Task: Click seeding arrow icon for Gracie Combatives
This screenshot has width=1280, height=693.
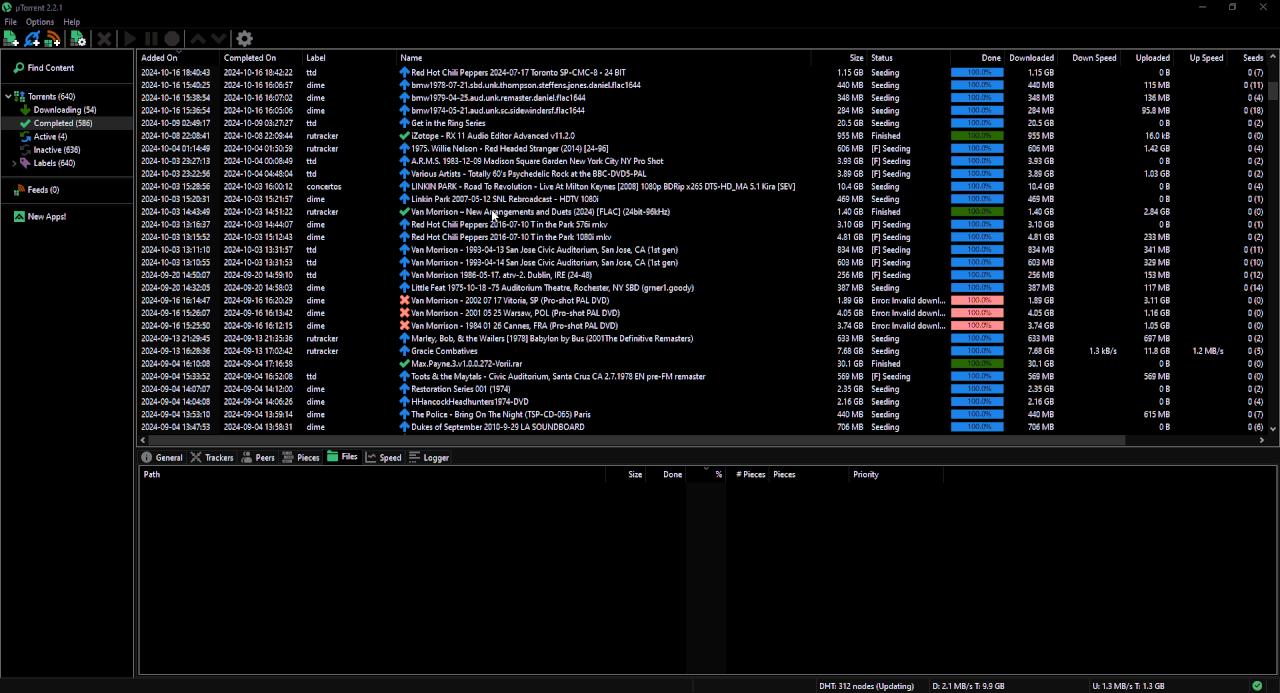Action: click(405, 351)
